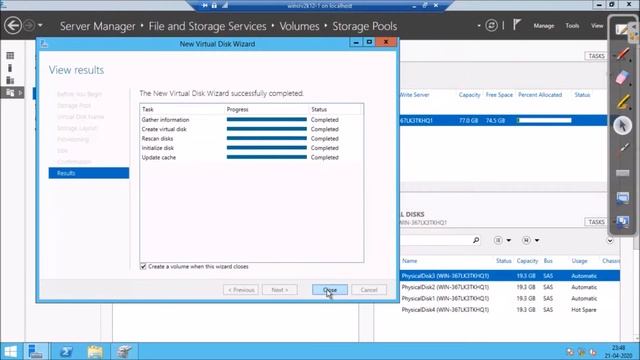Open the Windows Start button
The image size is (640, 360).
[10, 351]
